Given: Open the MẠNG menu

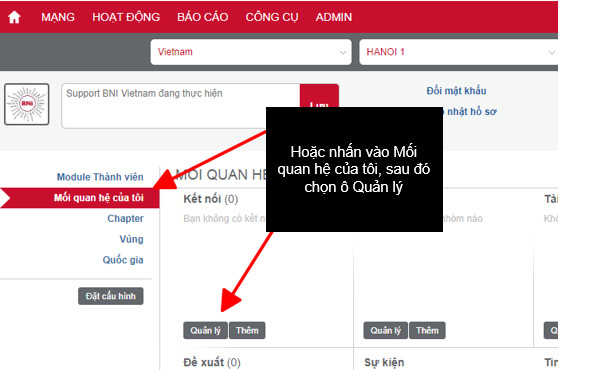Looking at the screenshot, I should [x=58, y=17].
